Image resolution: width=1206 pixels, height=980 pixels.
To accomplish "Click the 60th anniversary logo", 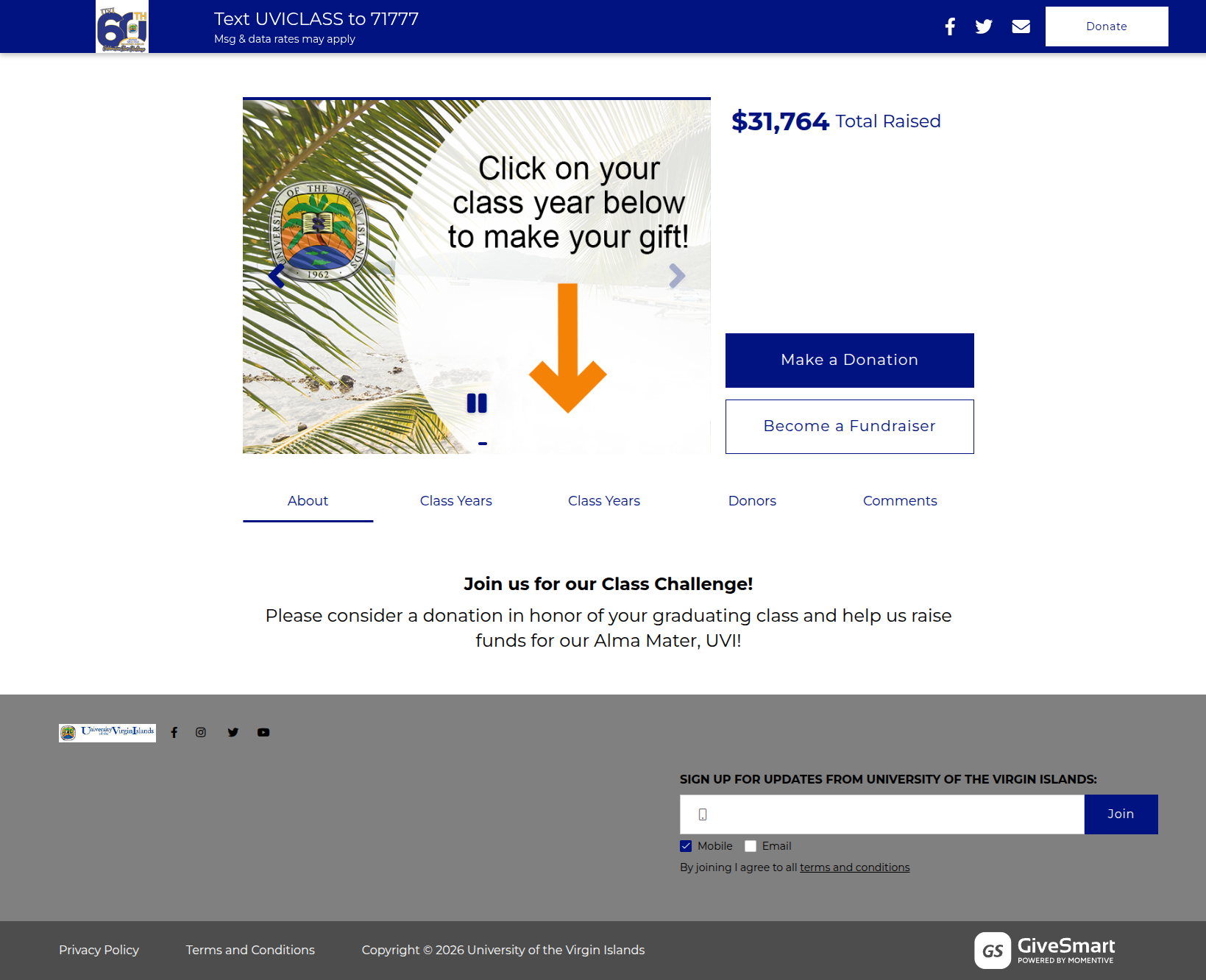I will (x=122, y=26).
